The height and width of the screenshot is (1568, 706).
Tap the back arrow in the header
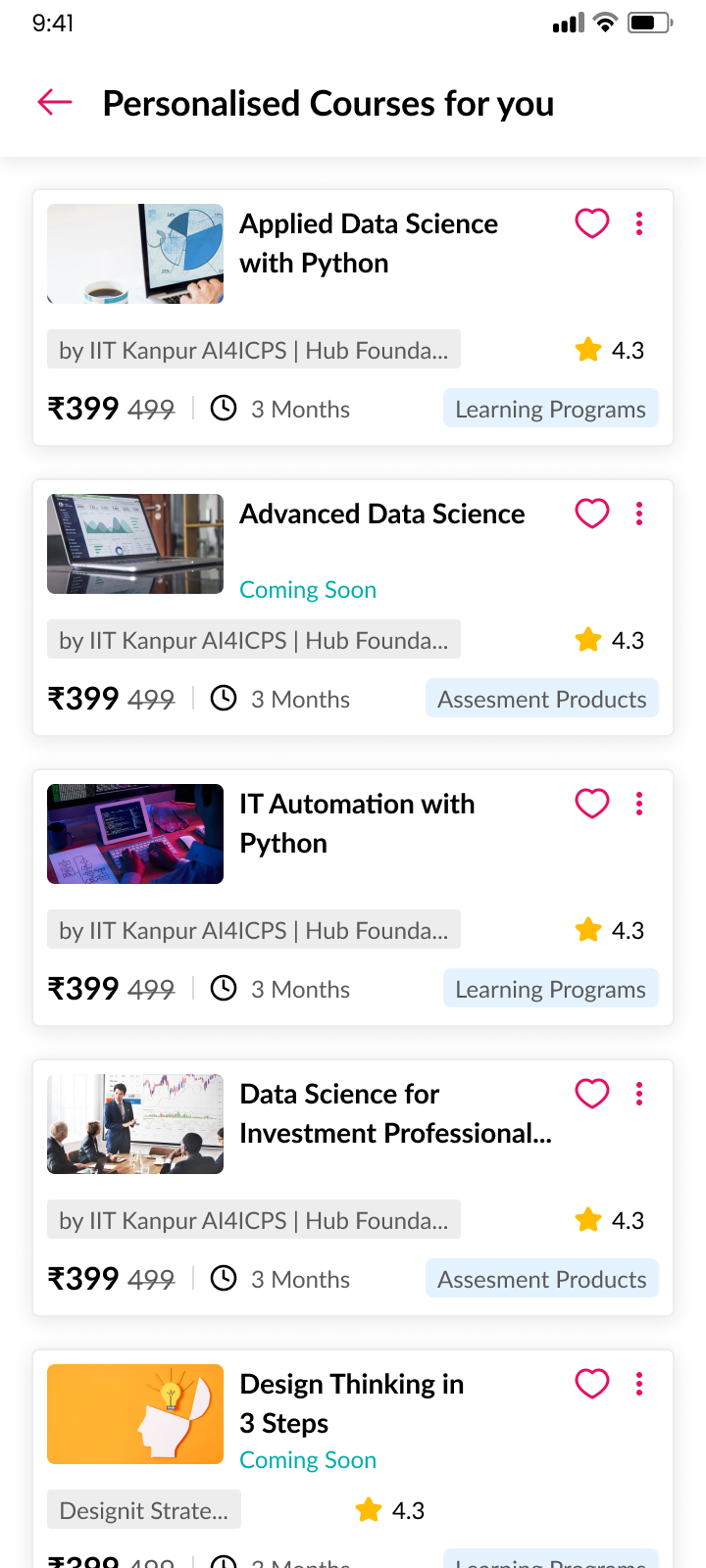click(55, 102)
